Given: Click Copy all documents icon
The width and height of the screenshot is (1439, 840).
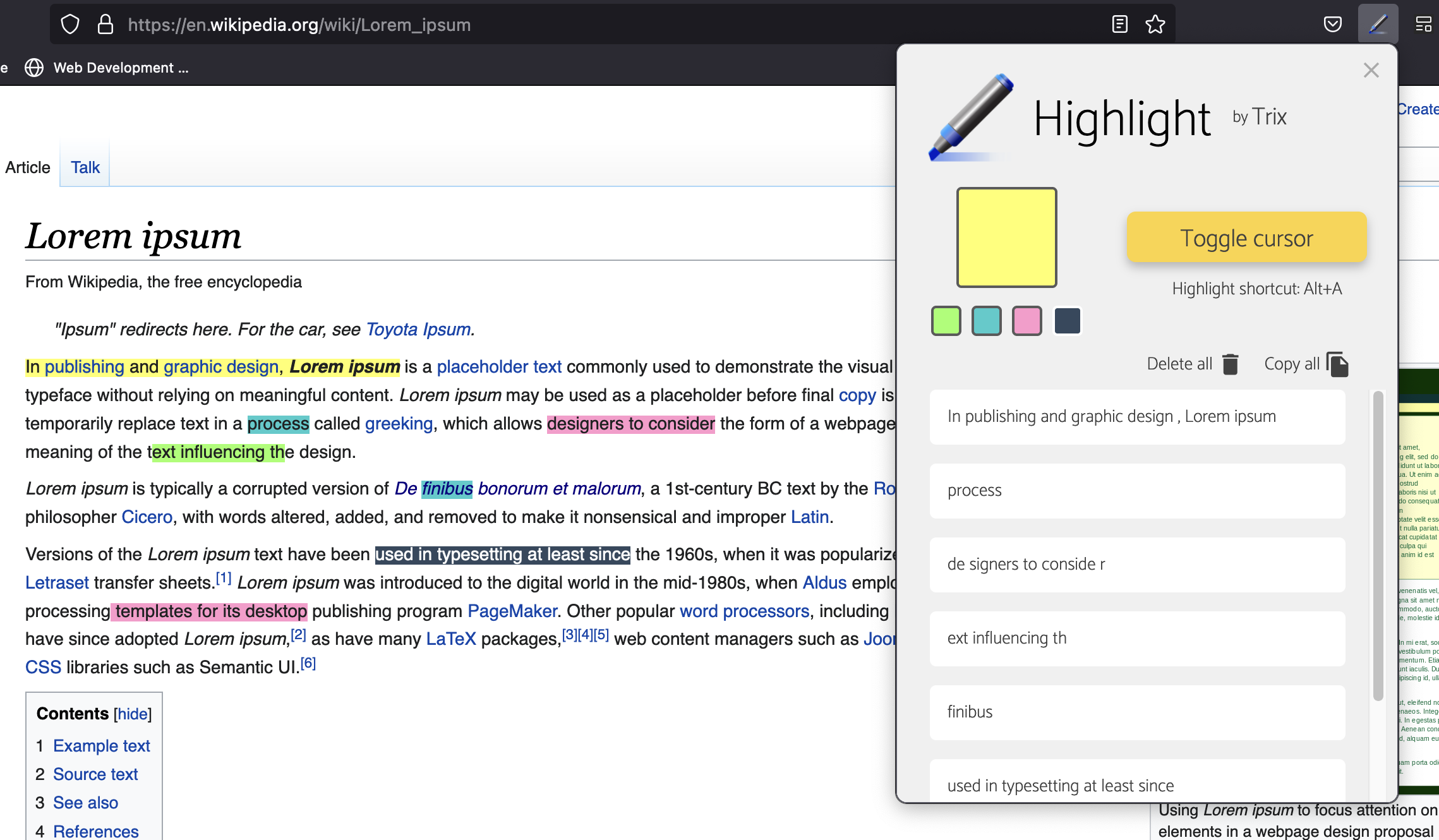Looking at the screenshot, I should (x=1337, y=364).
